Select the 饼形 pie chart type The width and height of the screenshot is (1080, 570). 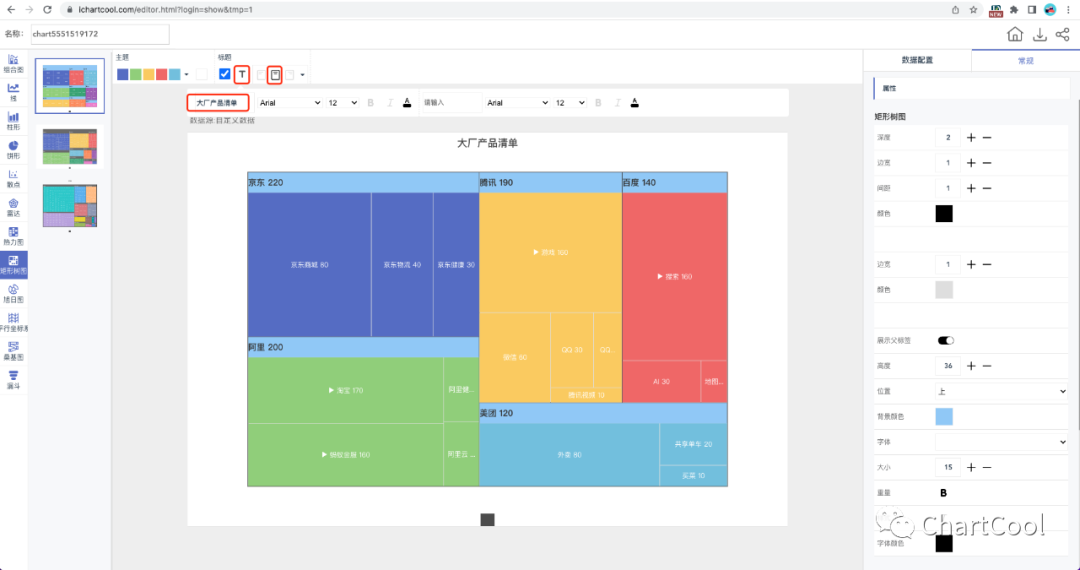tap(13, 149)
